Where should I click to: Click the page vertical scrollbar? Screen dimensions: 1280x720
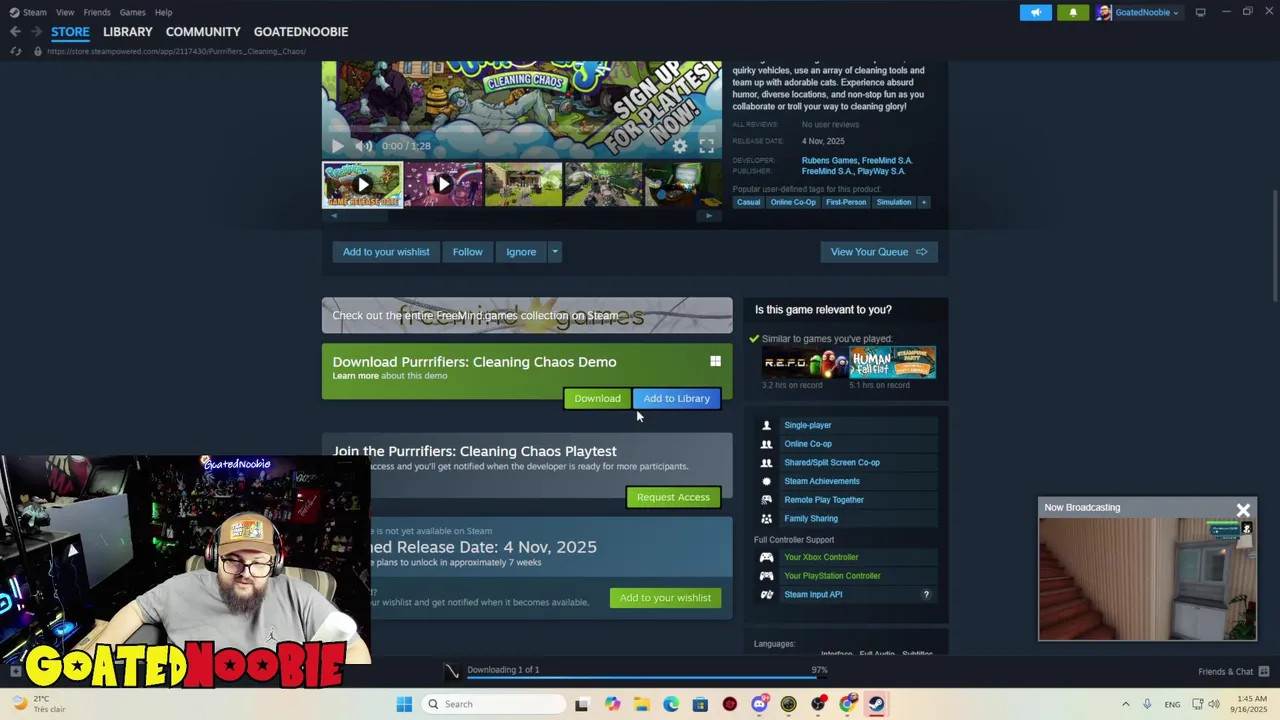click(1275, 244)
